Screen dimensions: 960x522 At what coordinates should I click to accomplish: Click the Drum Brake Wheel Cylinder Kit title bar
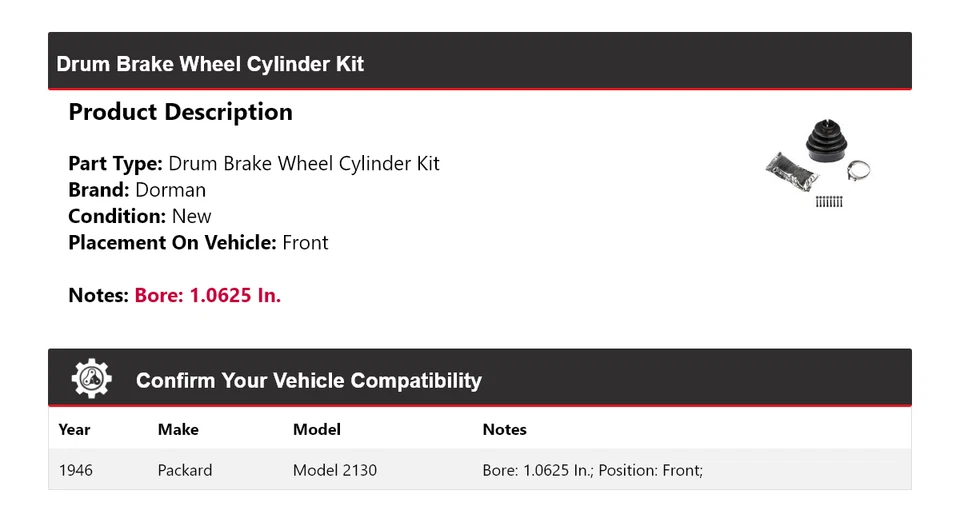(210, 64)
